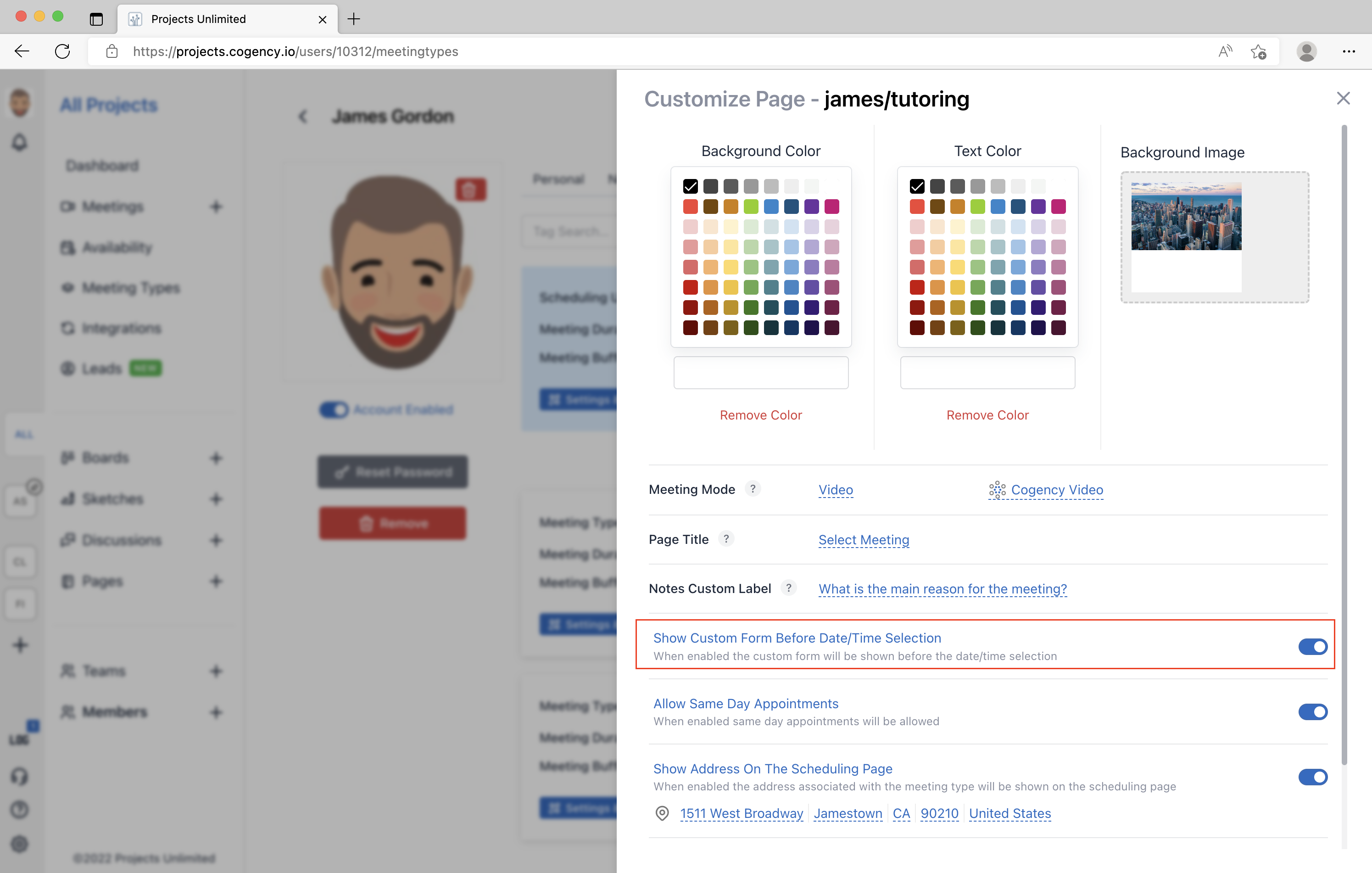Close the Customize Page panel

[1343, 98]
